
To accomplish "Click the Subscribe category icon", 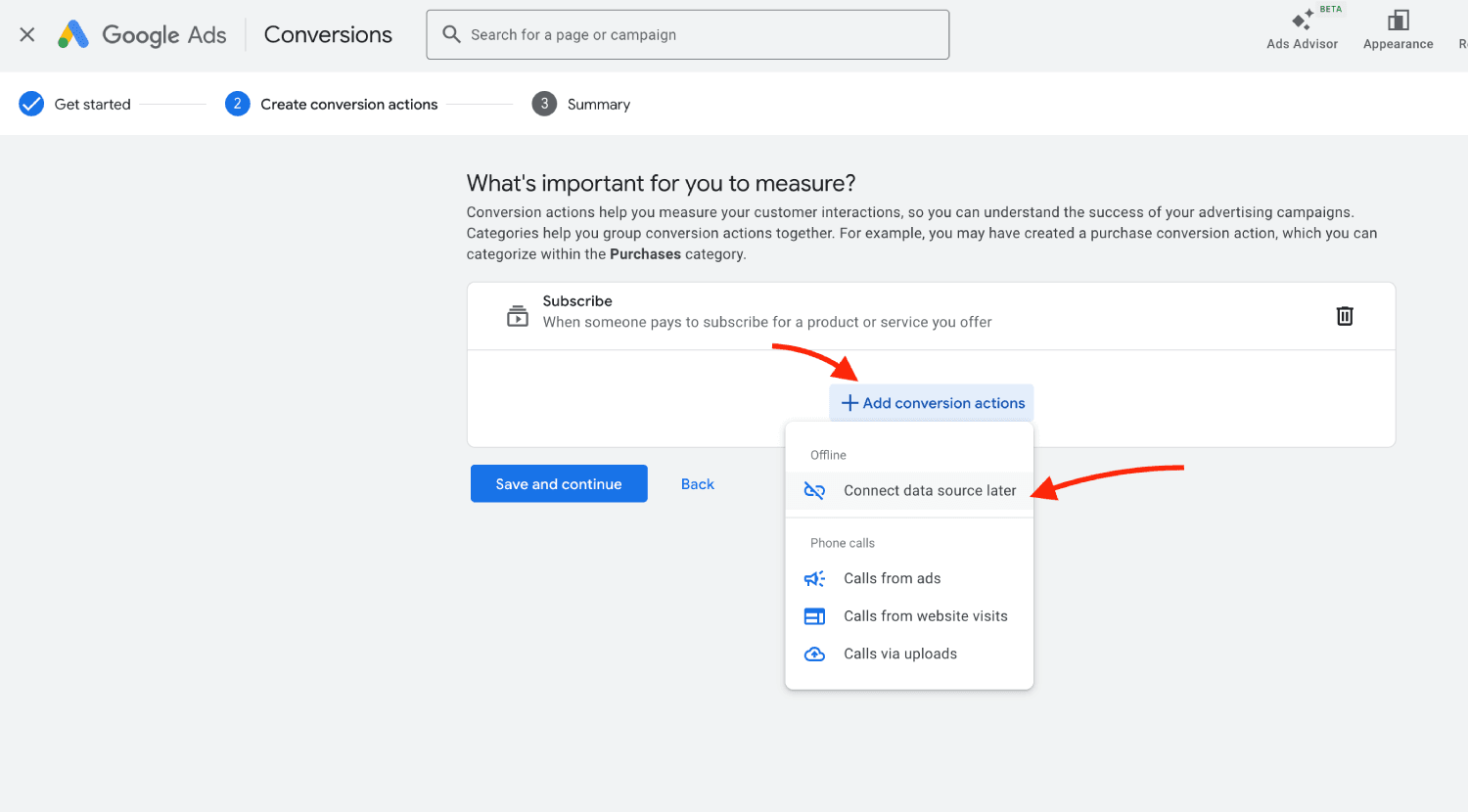I will [x=518, y=316].
